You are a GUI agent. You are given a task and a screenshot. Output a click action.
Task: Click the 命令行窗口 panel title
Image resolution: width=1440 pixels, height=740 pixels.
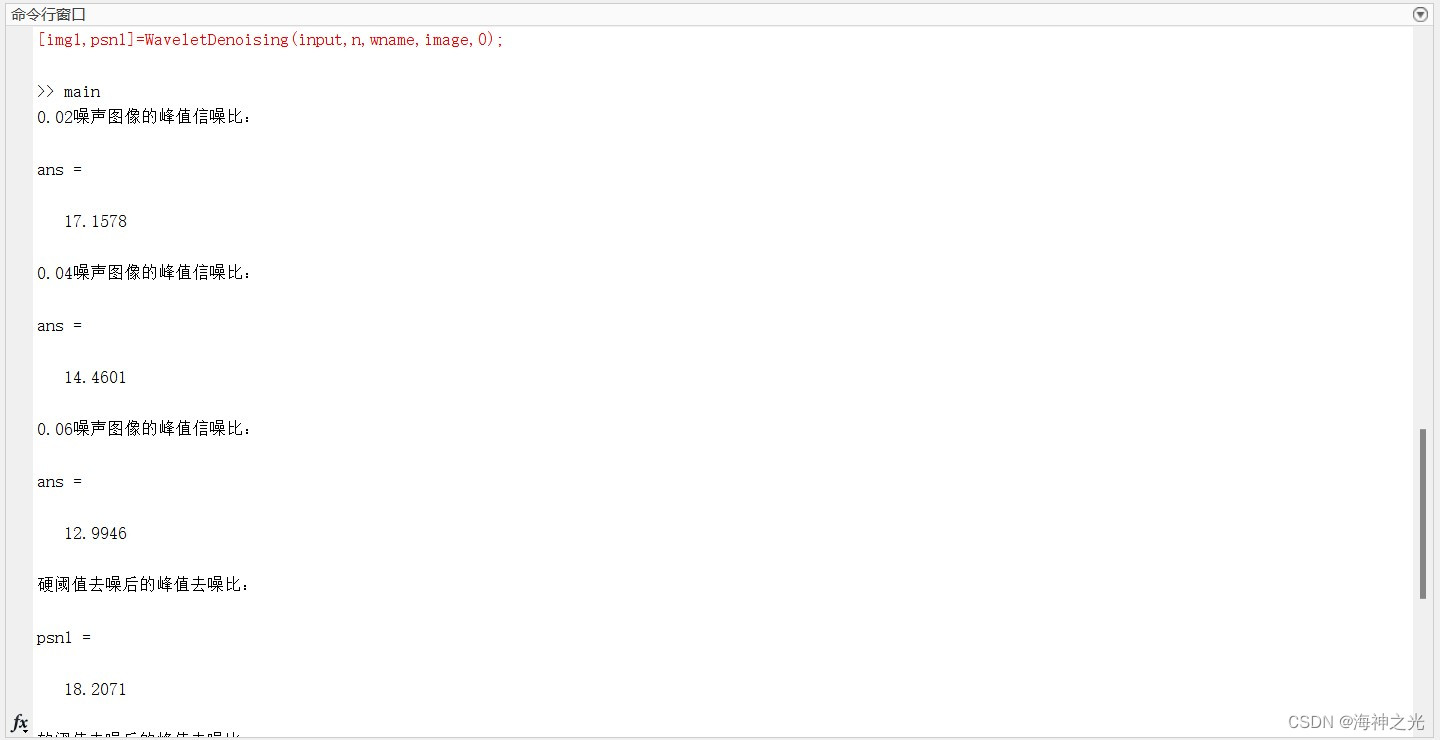click(49, 14)
